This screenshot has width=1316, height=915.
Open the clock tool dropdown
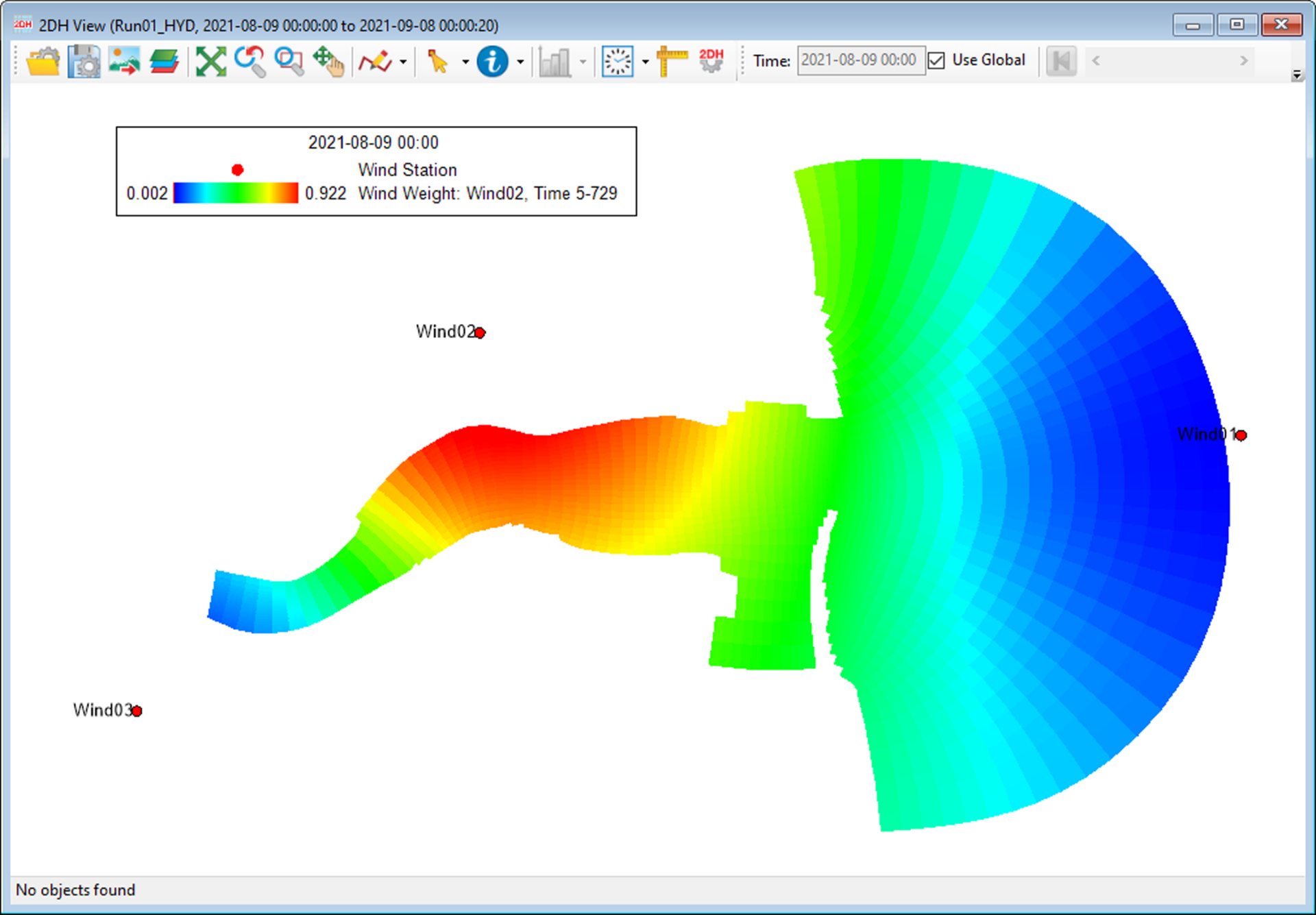644,62
